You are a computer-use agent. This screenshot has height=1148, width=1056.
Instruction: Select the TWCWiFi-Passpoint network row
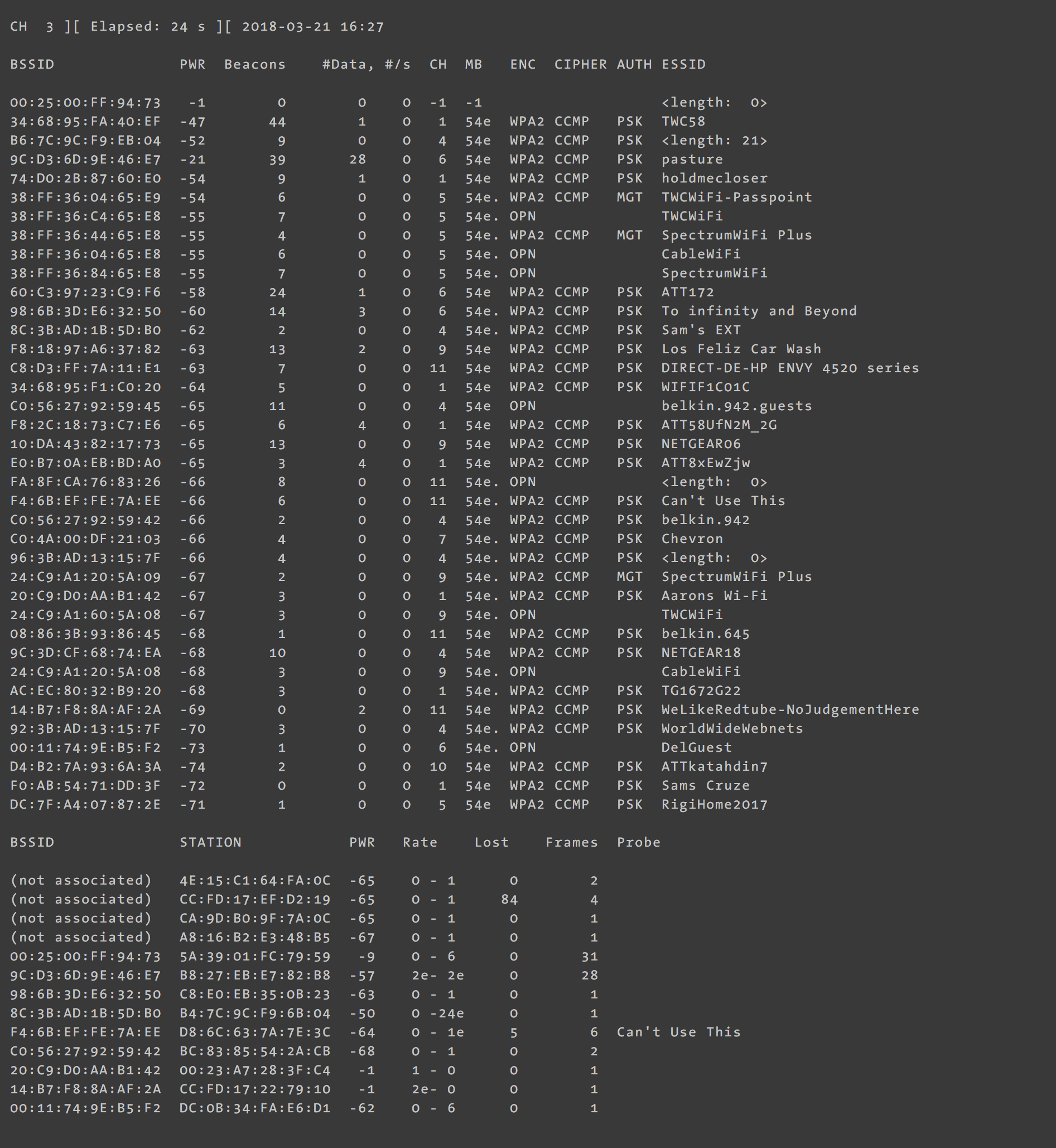click(x=736, y=197)
